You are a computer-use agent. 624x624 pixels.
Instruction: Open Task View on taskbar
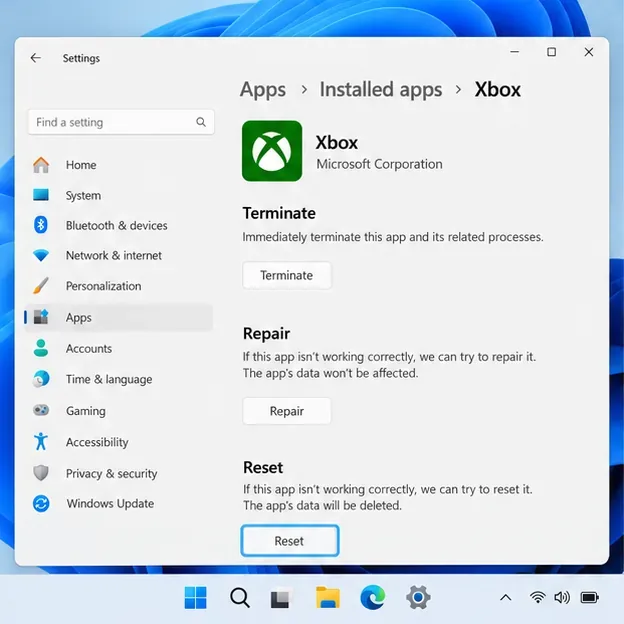point(281,599)
